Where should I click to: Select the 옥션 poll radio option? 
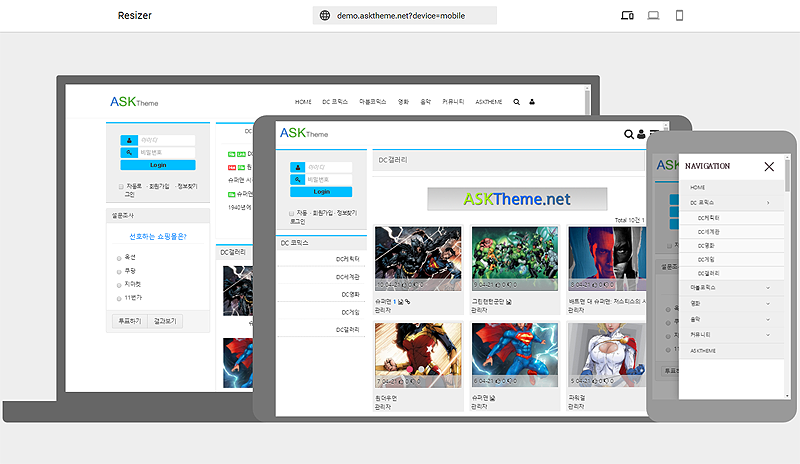pos(120,257)
